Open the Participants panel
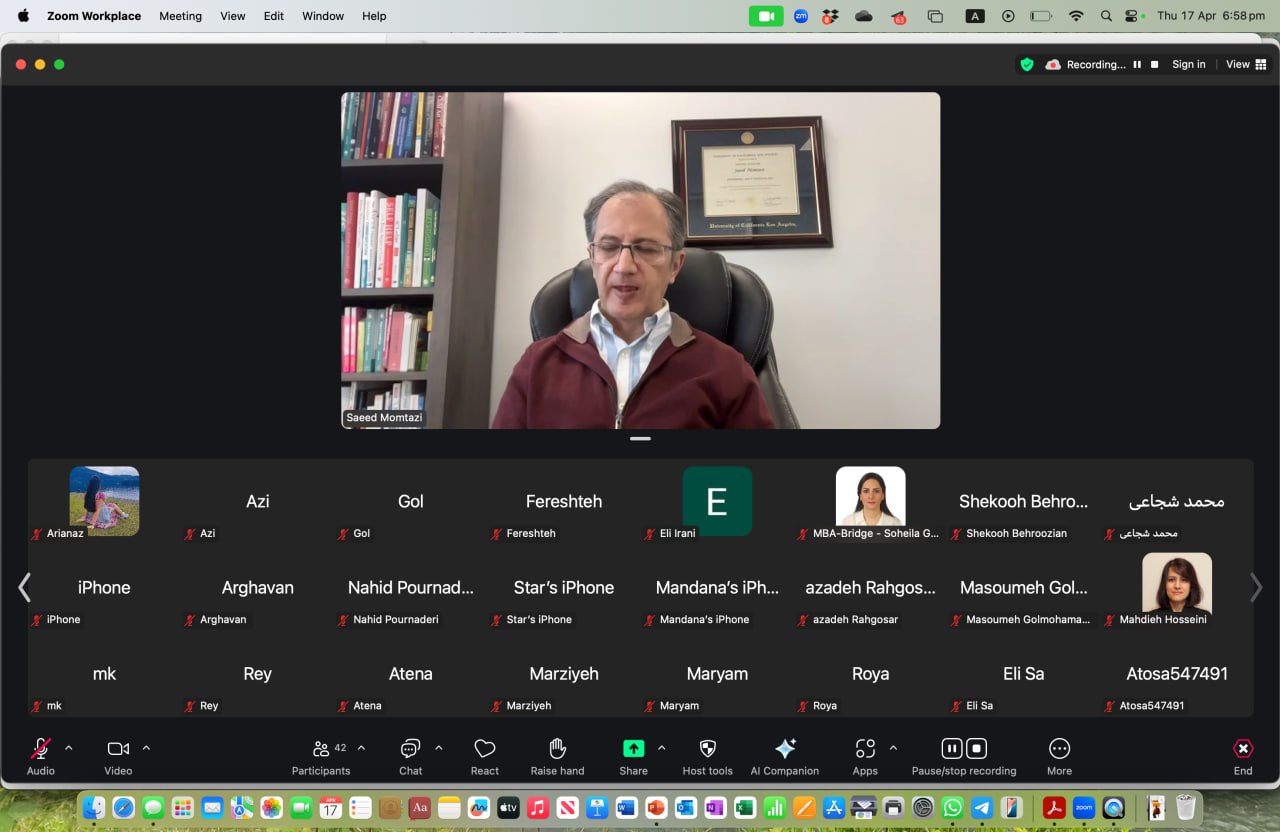This screenshot has height=832, width=1280. click(x=321, y=750)
